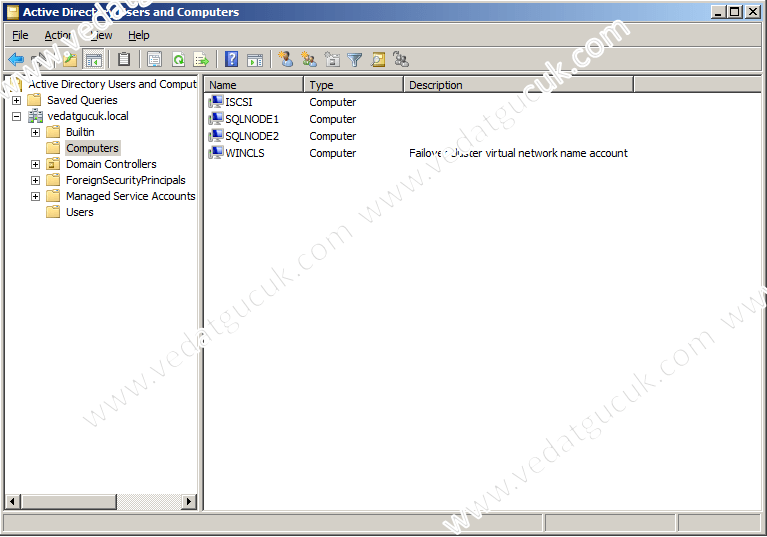Sort by the Type column header
Image resolution: width=767 pixels, height=537 pixels.
[354, 85]
